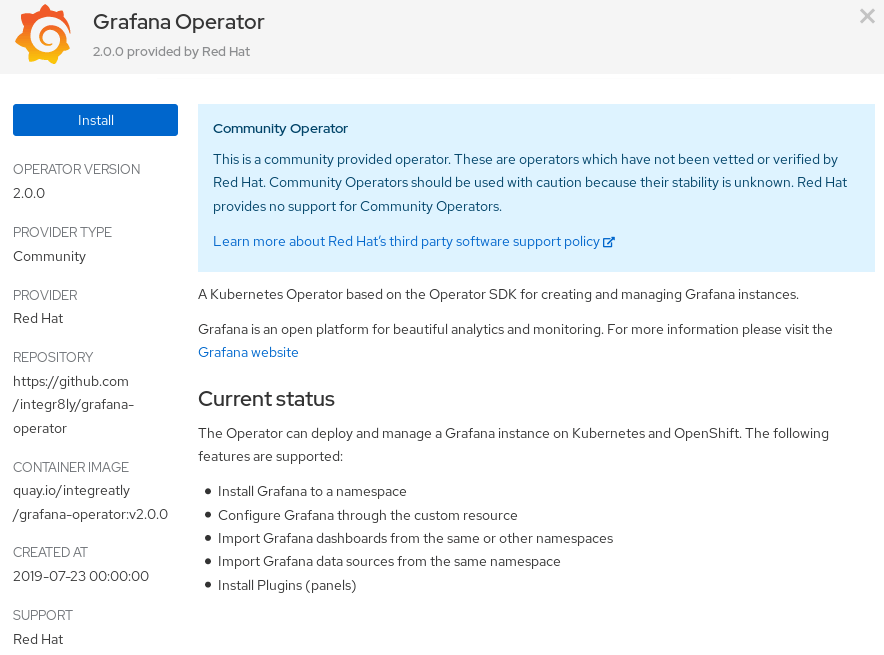Click the Created At date 2019-07-23
Image resolution: width=884 pixels, height=655 pixels.
tap(81, 576)
